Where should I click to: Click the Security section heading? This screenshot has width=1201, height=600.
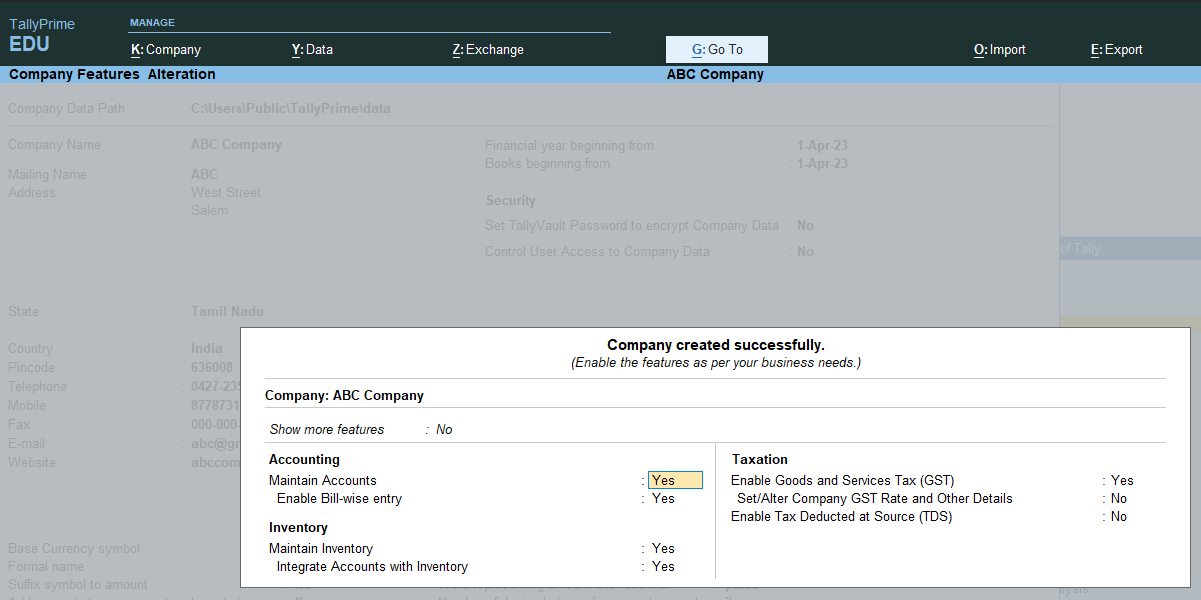click(511, 200)
